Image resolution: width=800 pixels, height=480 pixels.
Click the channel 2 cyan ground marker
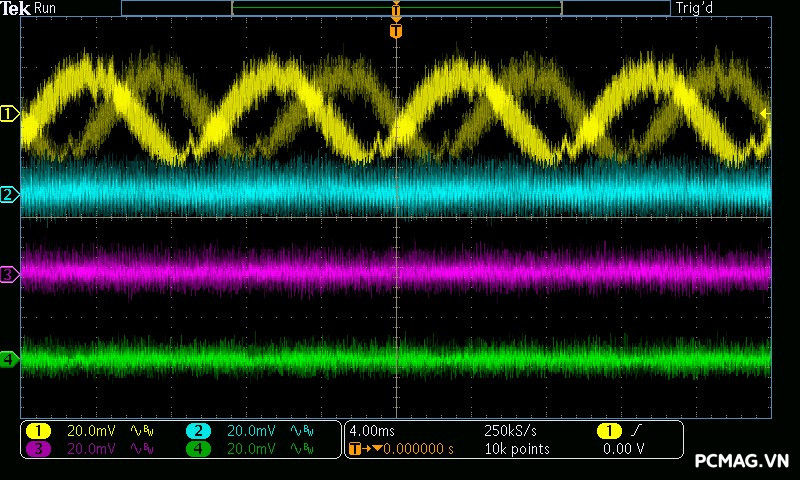[9, 194]
